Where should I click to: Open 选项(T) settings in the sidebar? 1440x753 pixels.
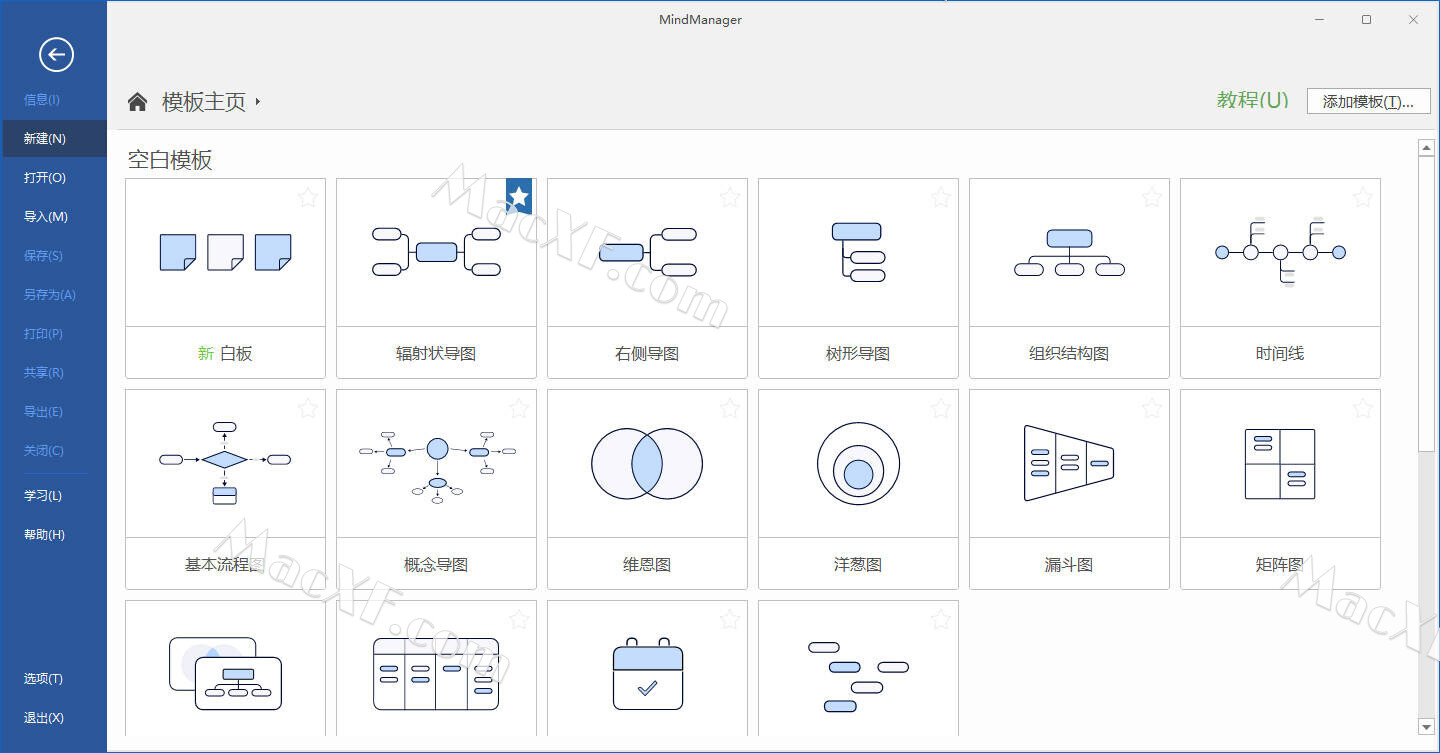pyautogui.click(x=53, y=679)
